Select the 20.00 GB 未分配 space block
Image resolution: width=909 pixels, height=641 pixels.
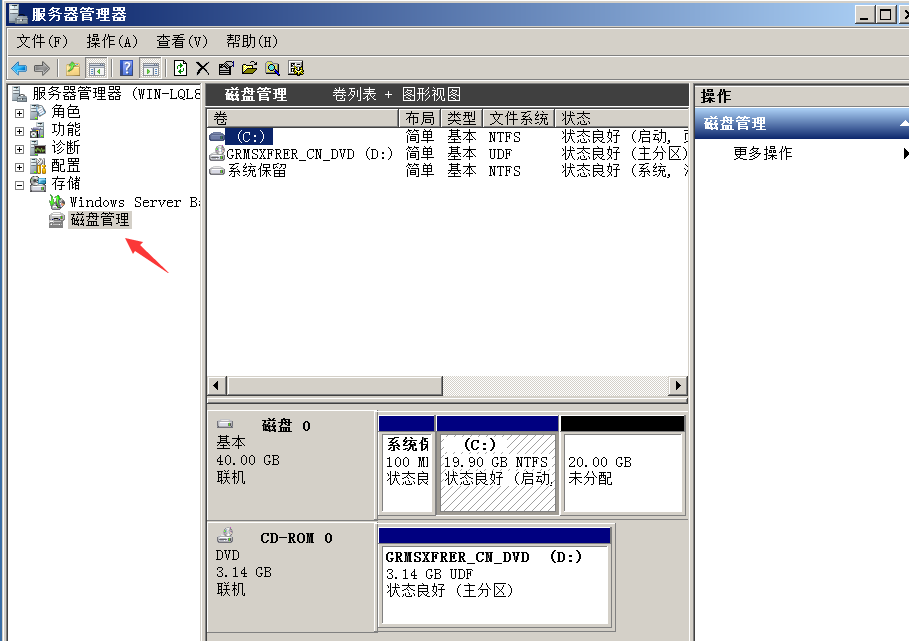click(x=623, y=465)
